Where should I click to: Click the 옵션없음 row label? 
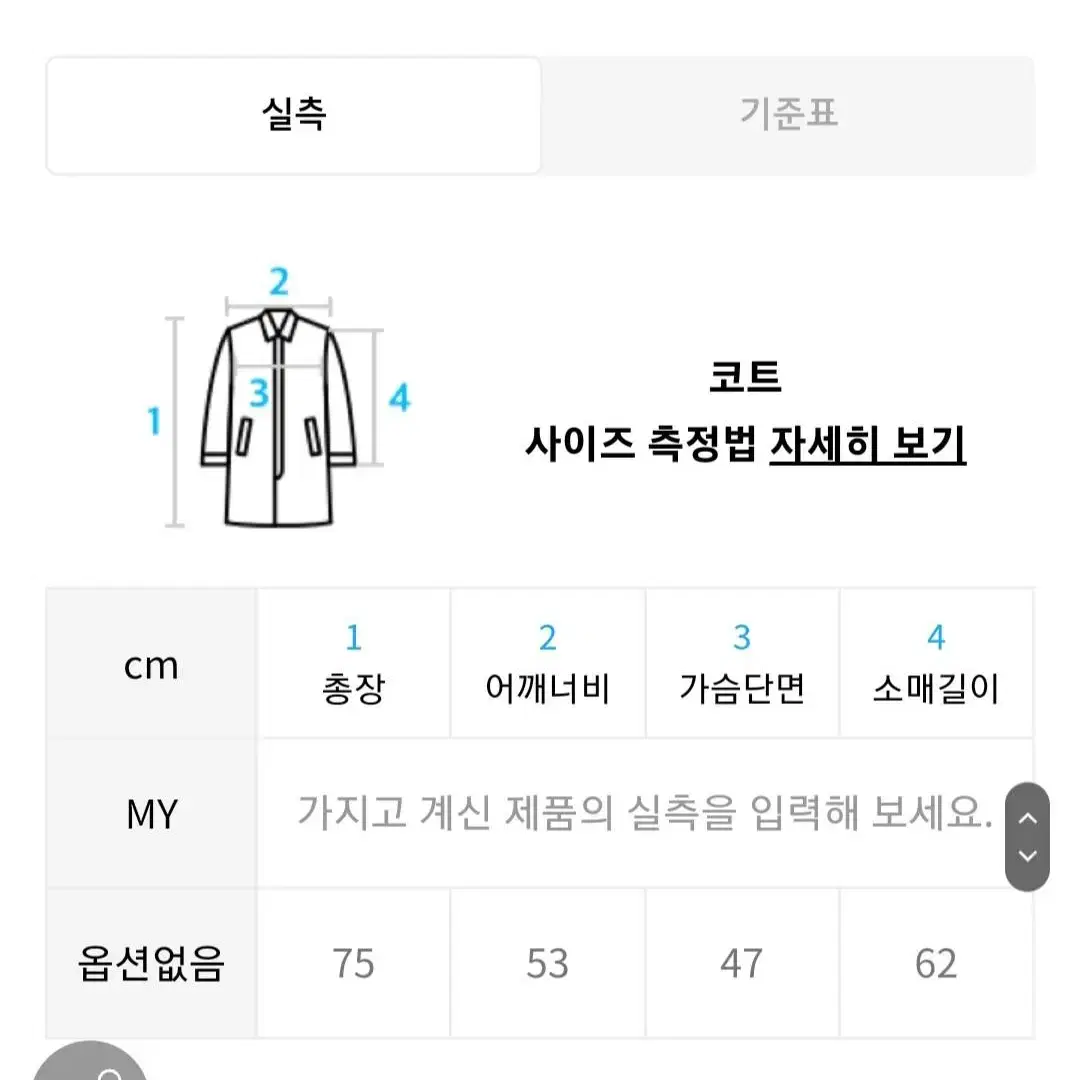[x=152, y=963]
